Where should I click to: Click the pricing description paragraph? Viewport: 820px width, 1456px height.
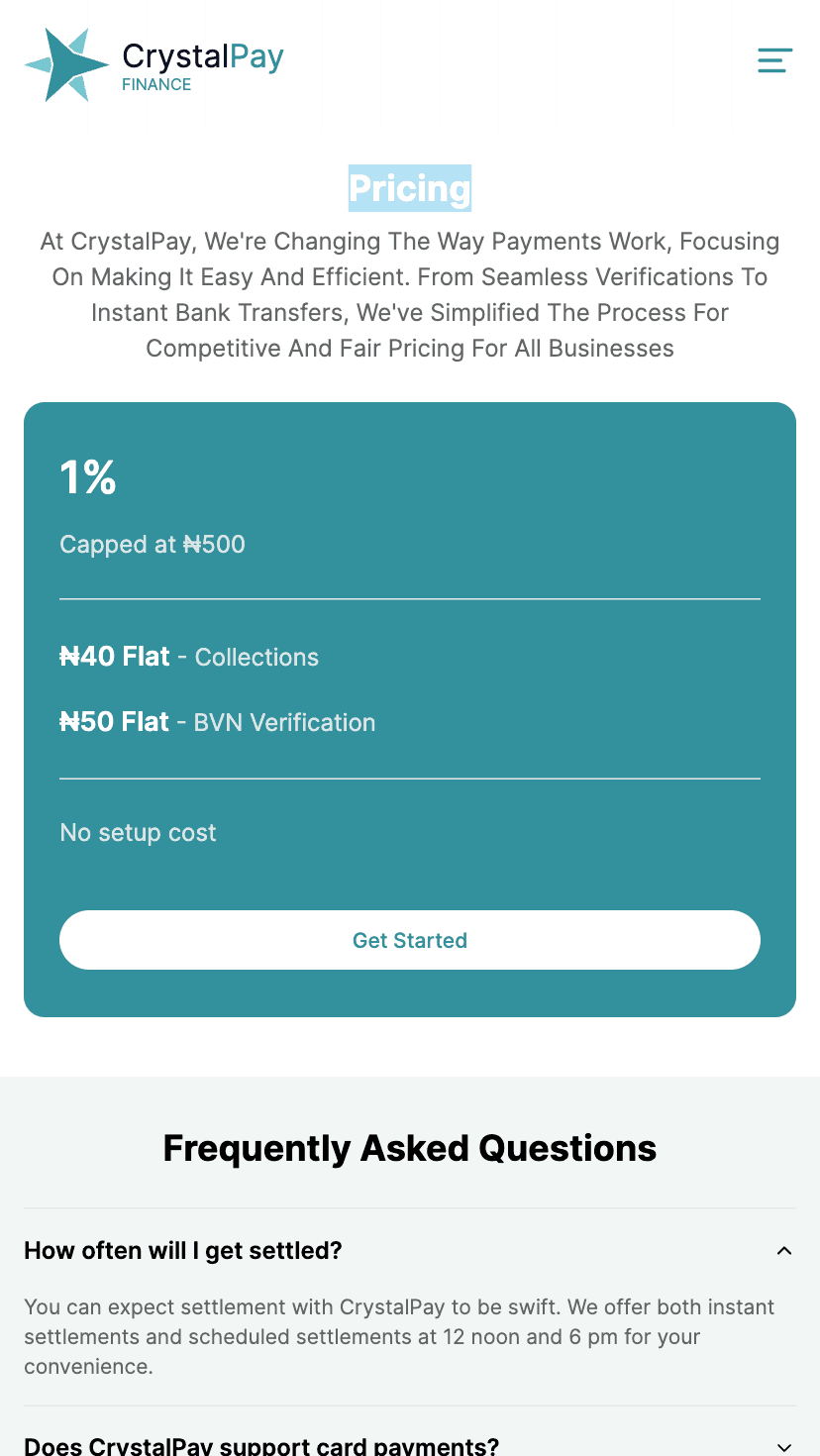pos(410,295)
